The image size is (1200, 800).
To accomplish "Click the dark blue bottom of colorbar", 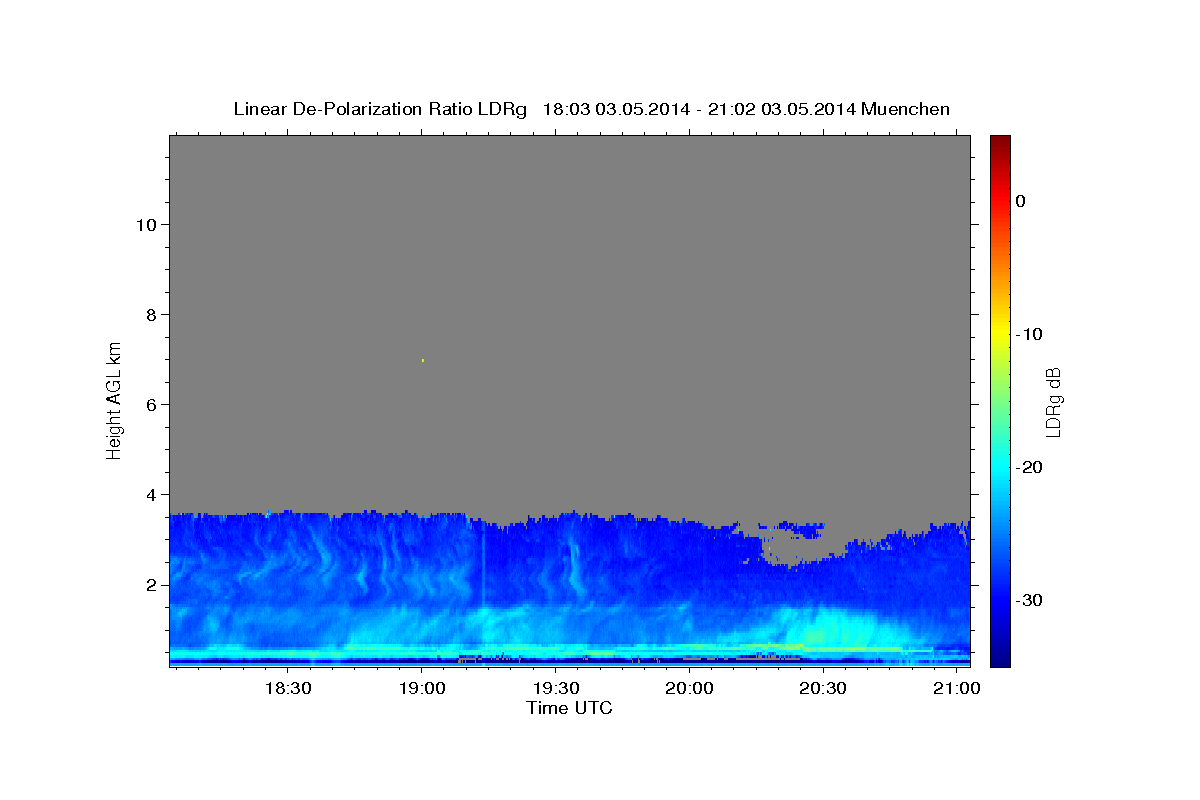I will click(1000, 655).
